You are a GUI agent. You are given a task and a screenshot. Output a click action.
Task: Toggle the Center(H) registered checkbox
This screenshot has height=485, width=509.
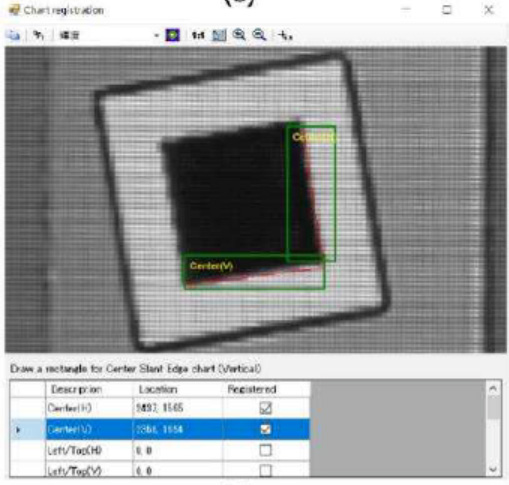(x=265, y=408)
